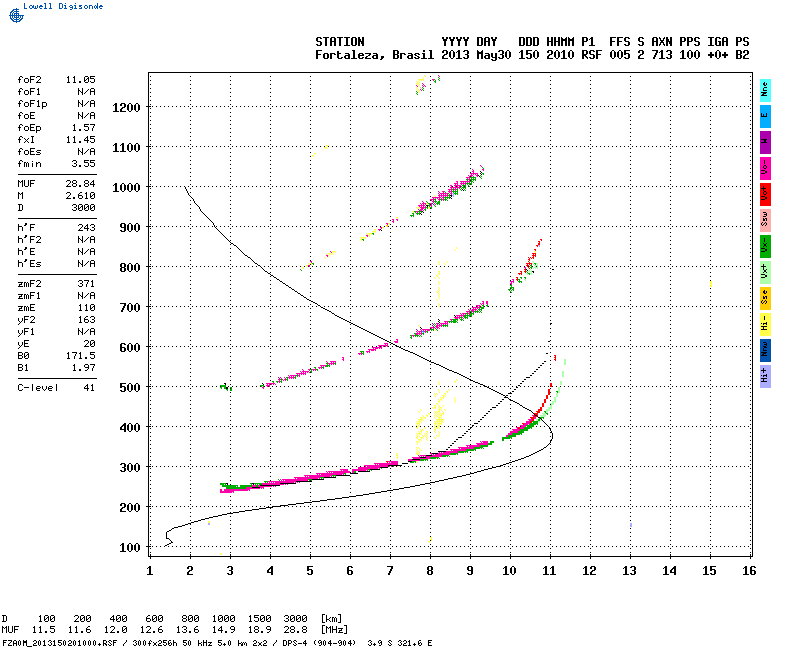Pick the yellow Hi- legend swatch
800x650 pixels.
tap(765, 324)
